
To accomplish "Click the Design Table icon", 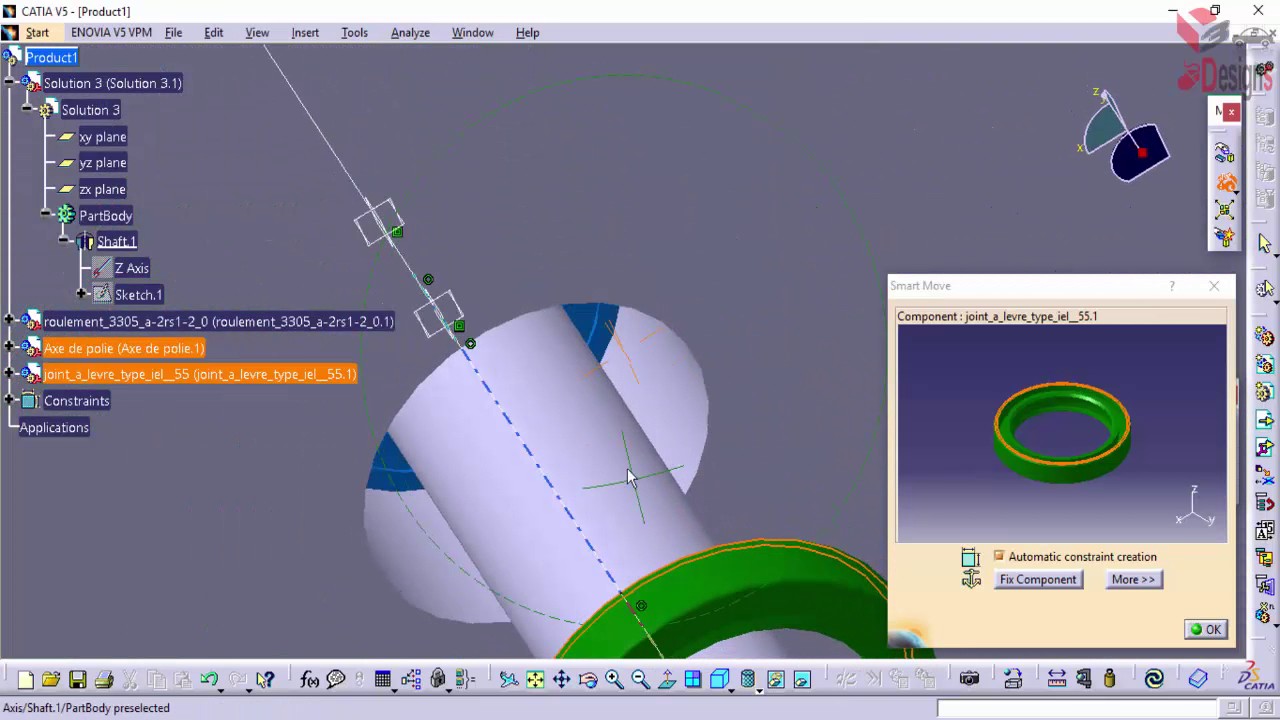I will (382, 680).
